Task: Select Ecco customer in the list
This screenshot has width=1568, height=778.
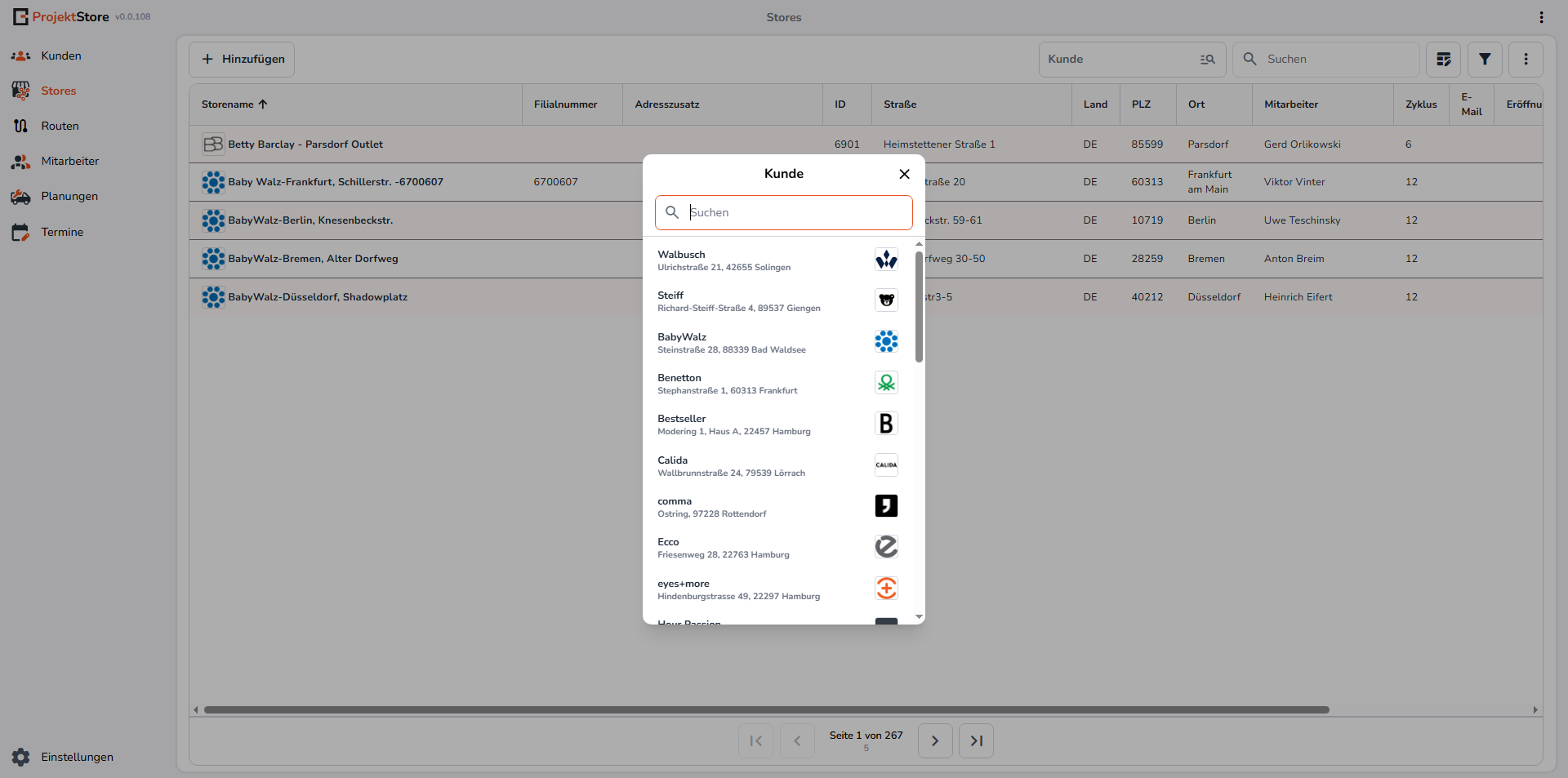Action: coord(777,548)
